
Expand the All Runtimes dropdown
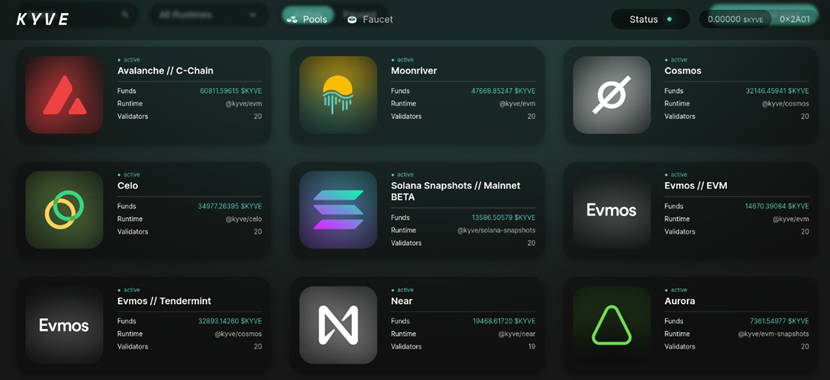click(209, 15)
